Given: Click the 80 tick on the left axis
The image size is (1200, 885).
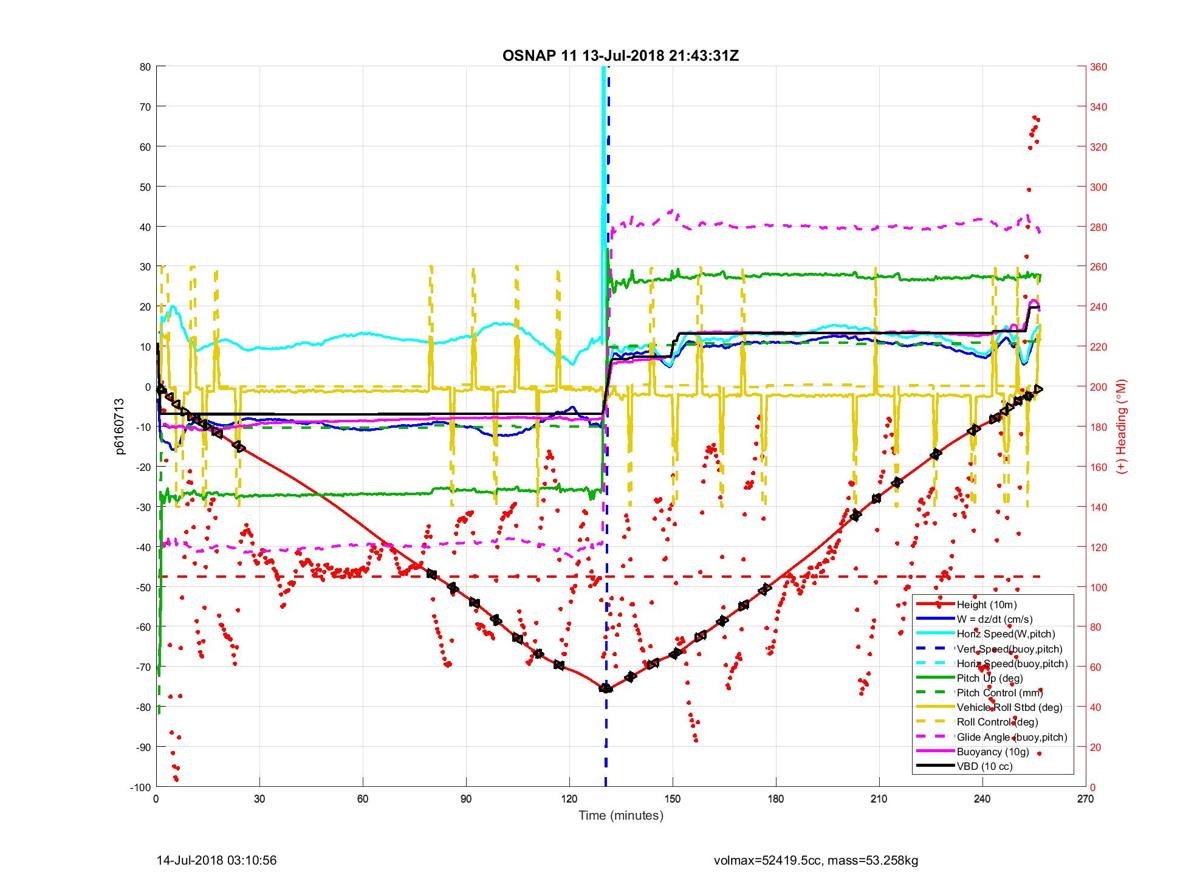Looking at the screenshot, I should tap(144, 67).
